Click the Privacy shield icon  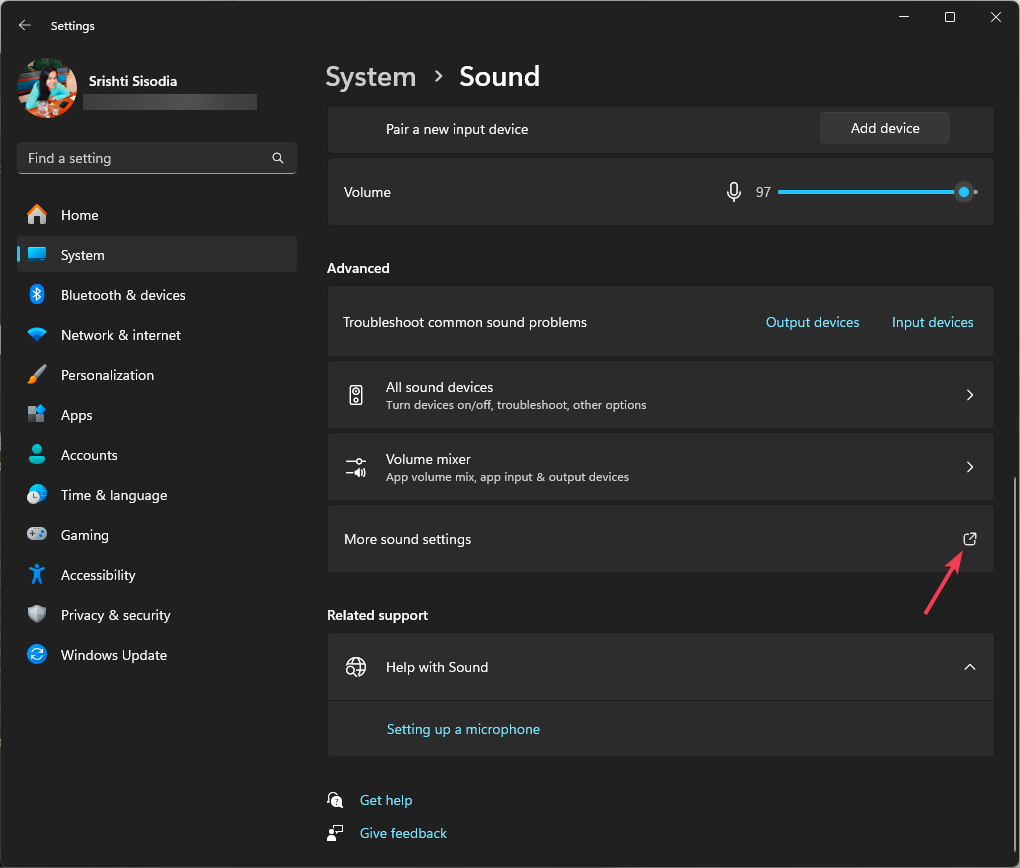point(37,614)
